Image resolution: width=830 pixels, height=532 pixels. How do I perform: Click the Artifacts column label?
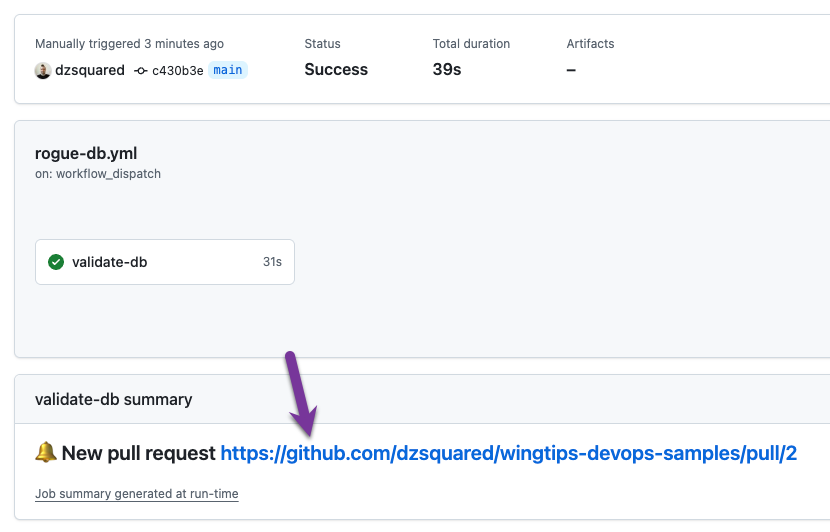[590, 44]
